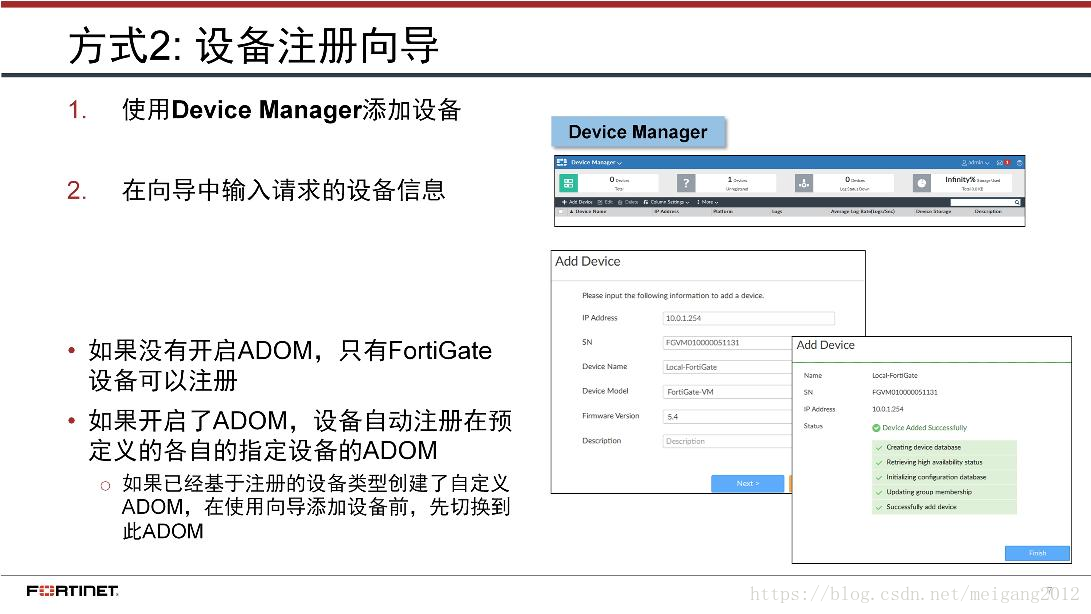Click the Log Status Down icon
The image size is (1091, 614).
tap(804, 183)
